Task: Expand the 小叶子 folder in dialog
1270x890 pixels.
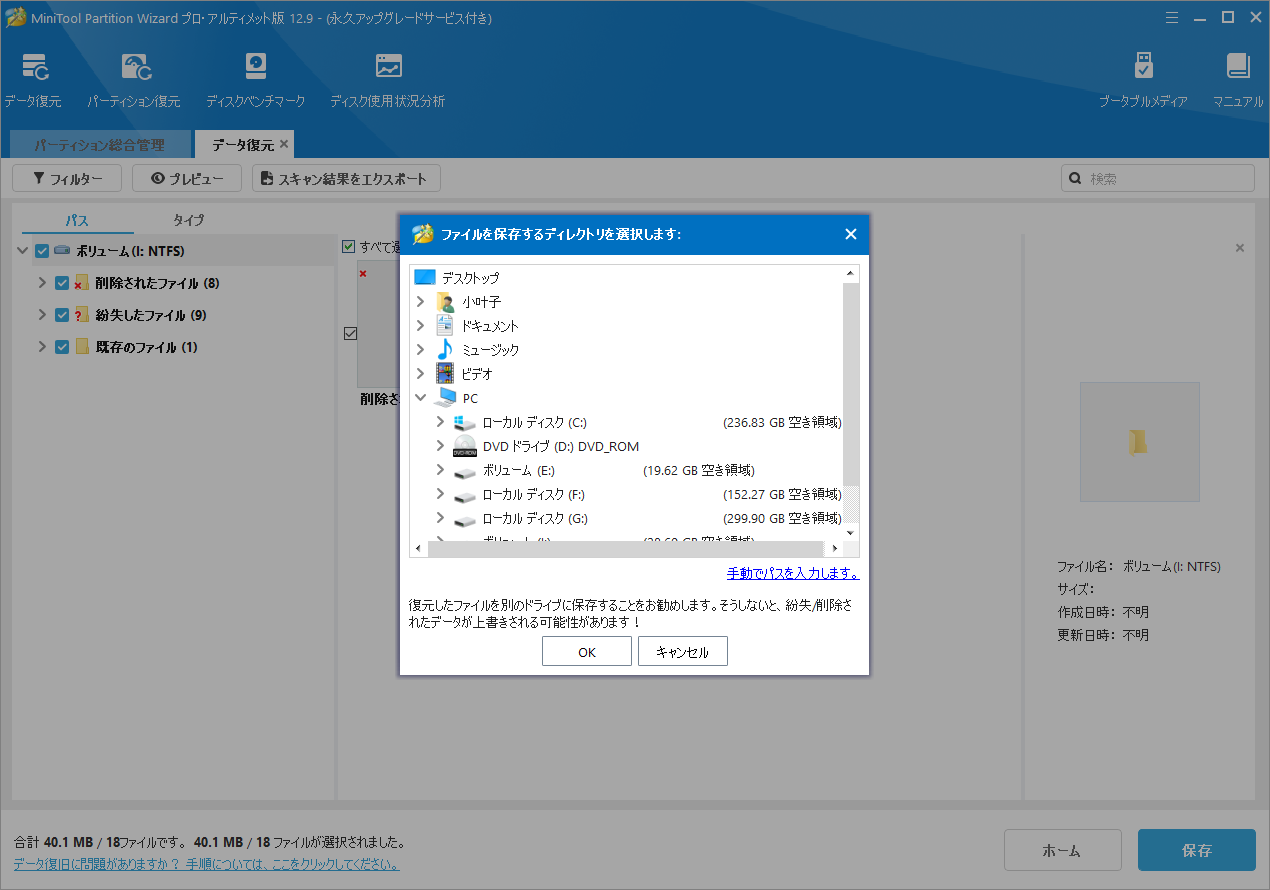Action: point(421,302)
